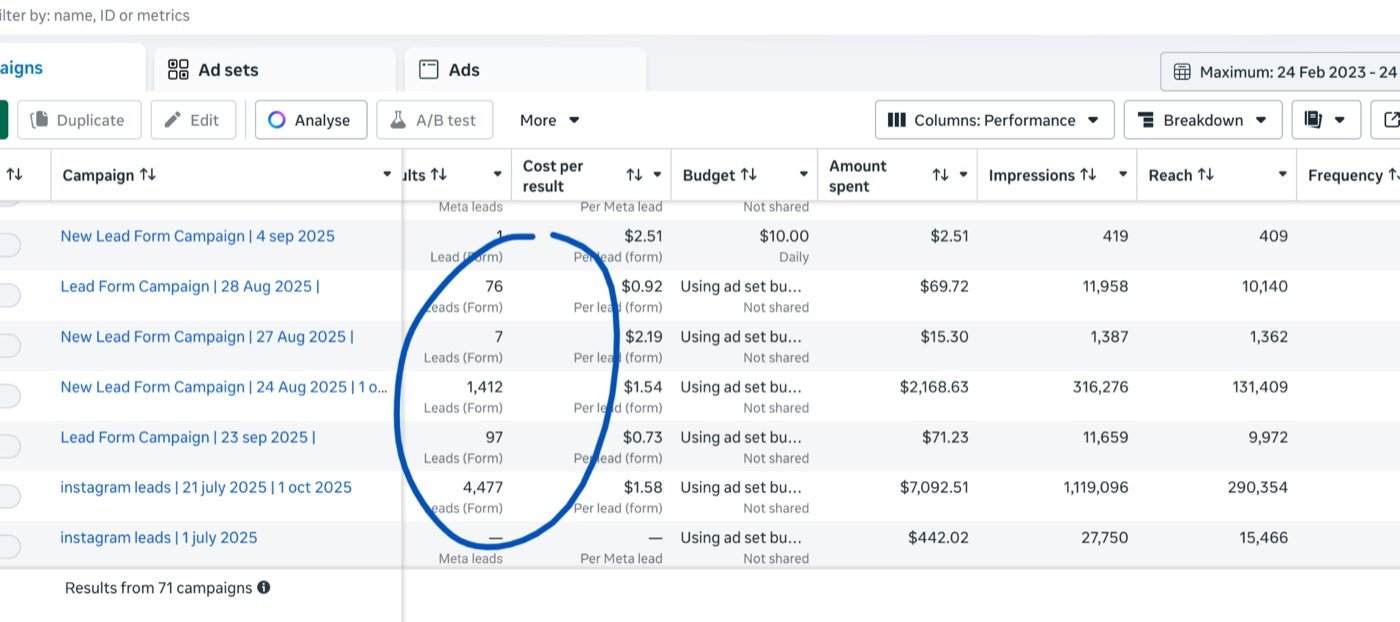1400x622 pixels.
Task: Open Budget column dropdown arrow
Action: (x=803, y=175)
